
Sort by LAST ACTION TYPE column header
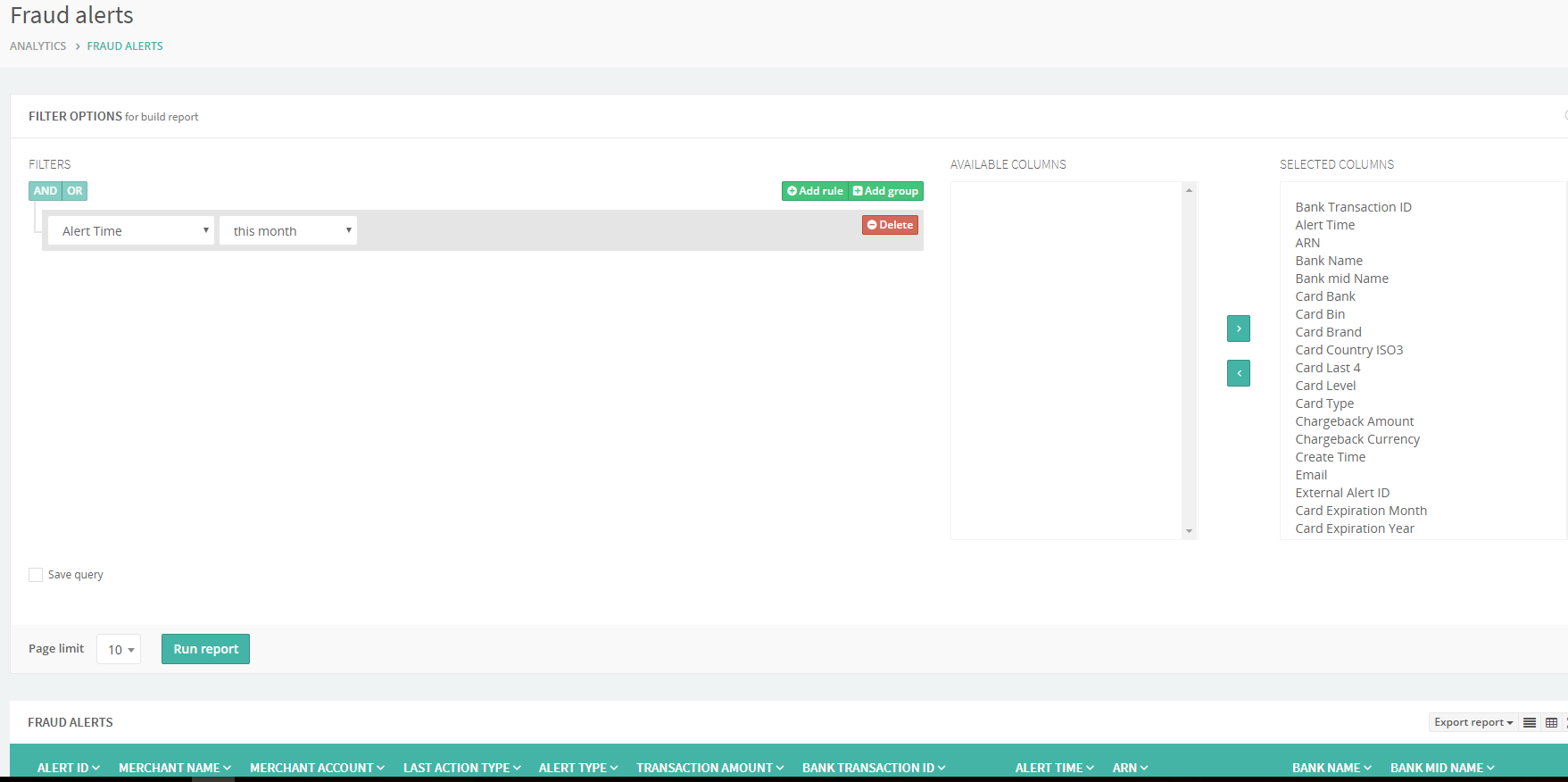point(462,768)
